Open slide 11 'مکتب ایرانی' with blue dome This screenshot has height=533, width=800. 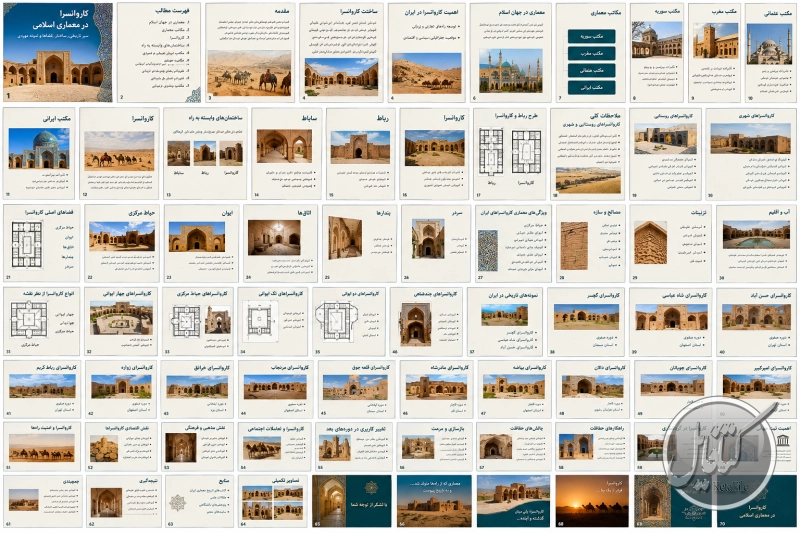[x=39, y=153]
